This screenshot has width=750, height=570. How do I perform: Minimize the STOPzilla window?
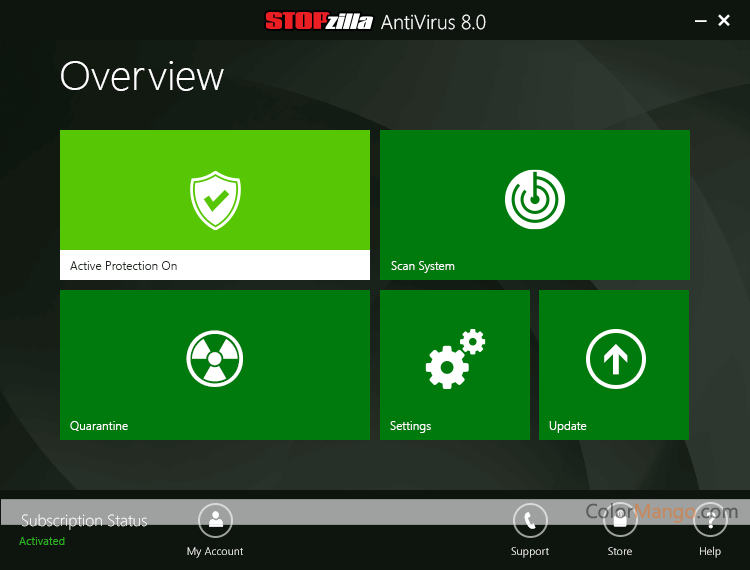pos(700,21)
